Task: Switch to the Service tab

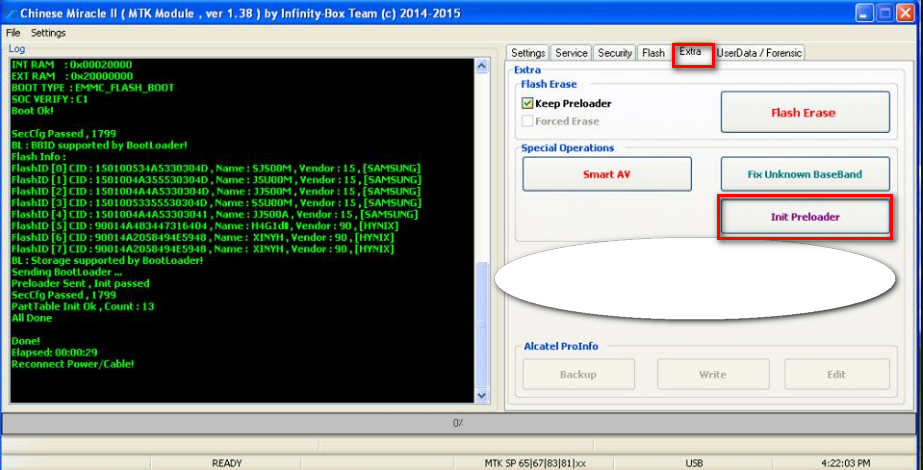Action: coord(571,53)
